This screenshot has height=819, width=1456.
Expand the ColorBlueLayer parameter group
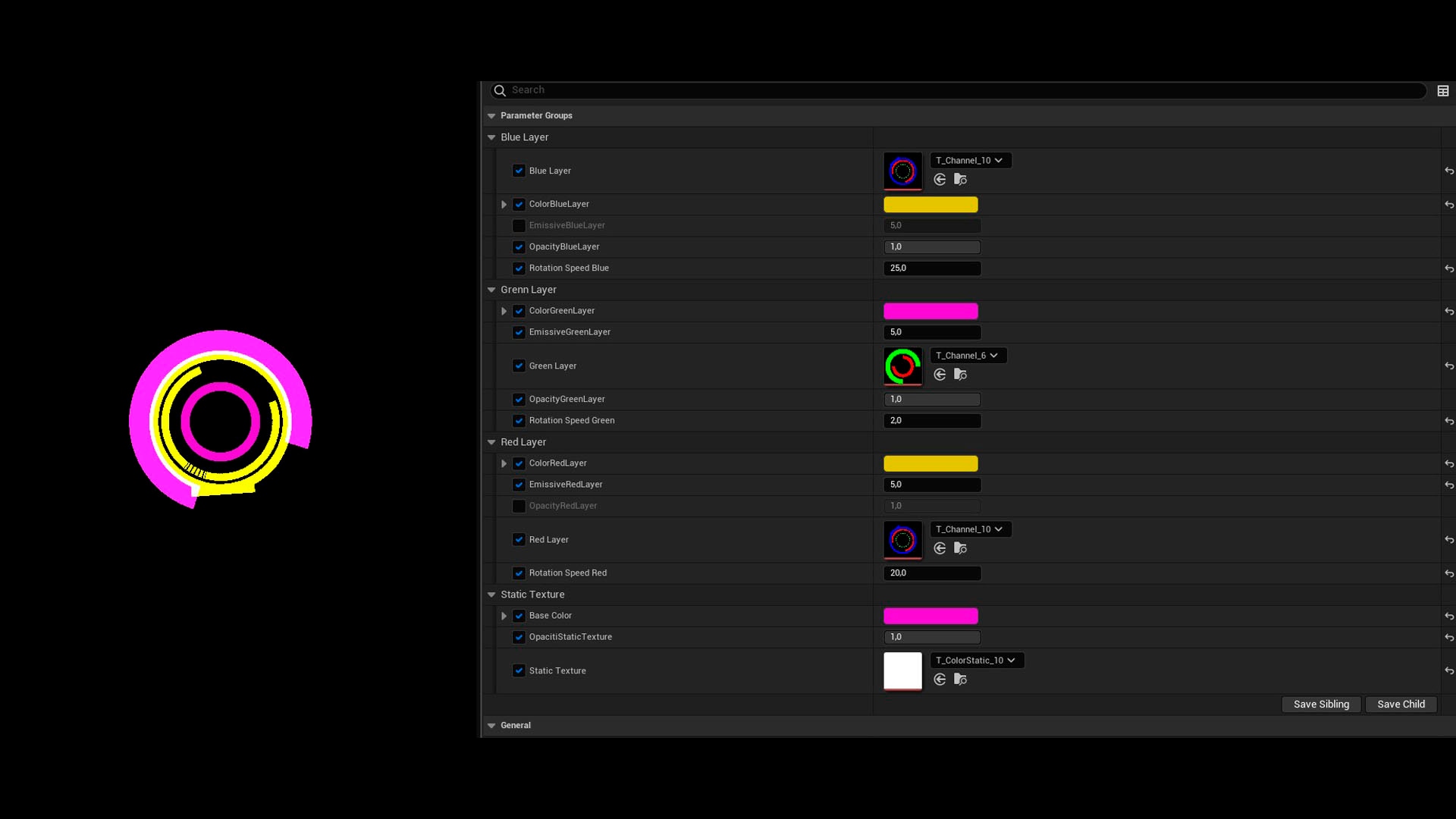(x=504, y=204)
